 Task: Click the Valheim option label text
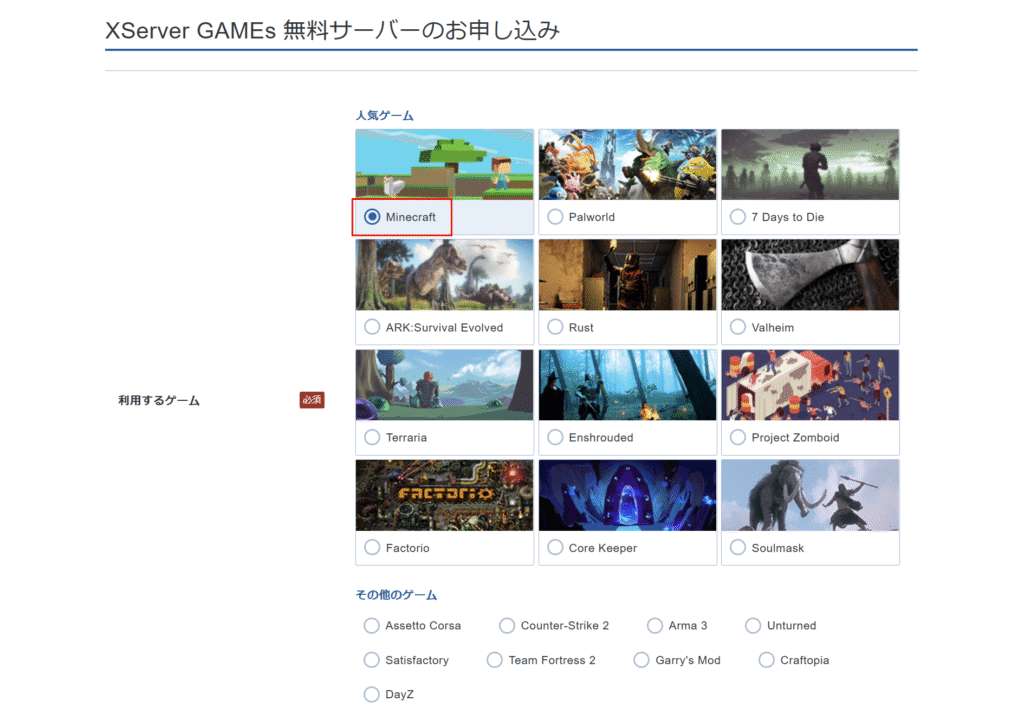point(773,327)
